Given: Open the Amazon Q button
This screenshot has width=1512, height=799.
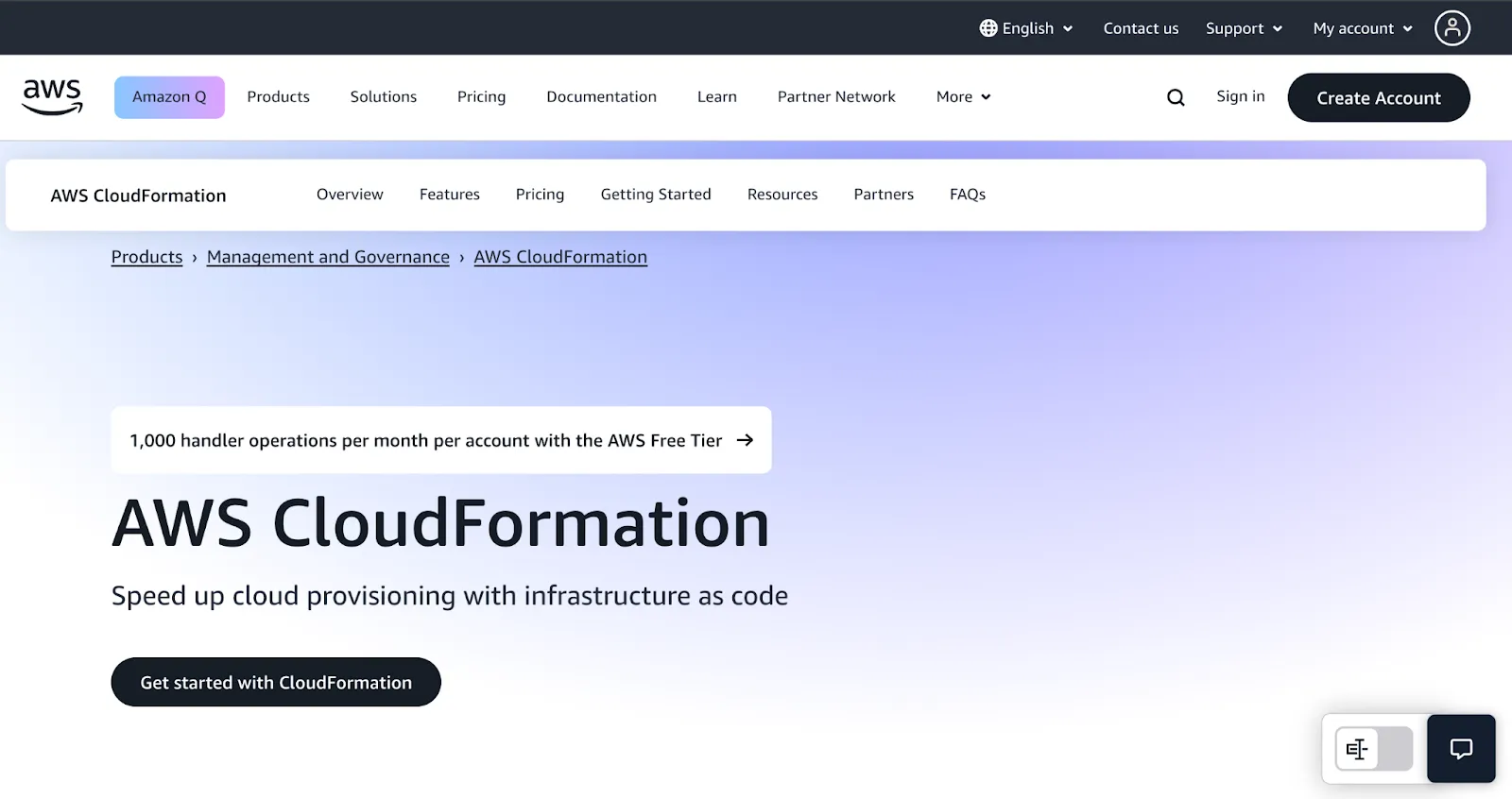Looking at the screenshot, I should coord(169,97).
